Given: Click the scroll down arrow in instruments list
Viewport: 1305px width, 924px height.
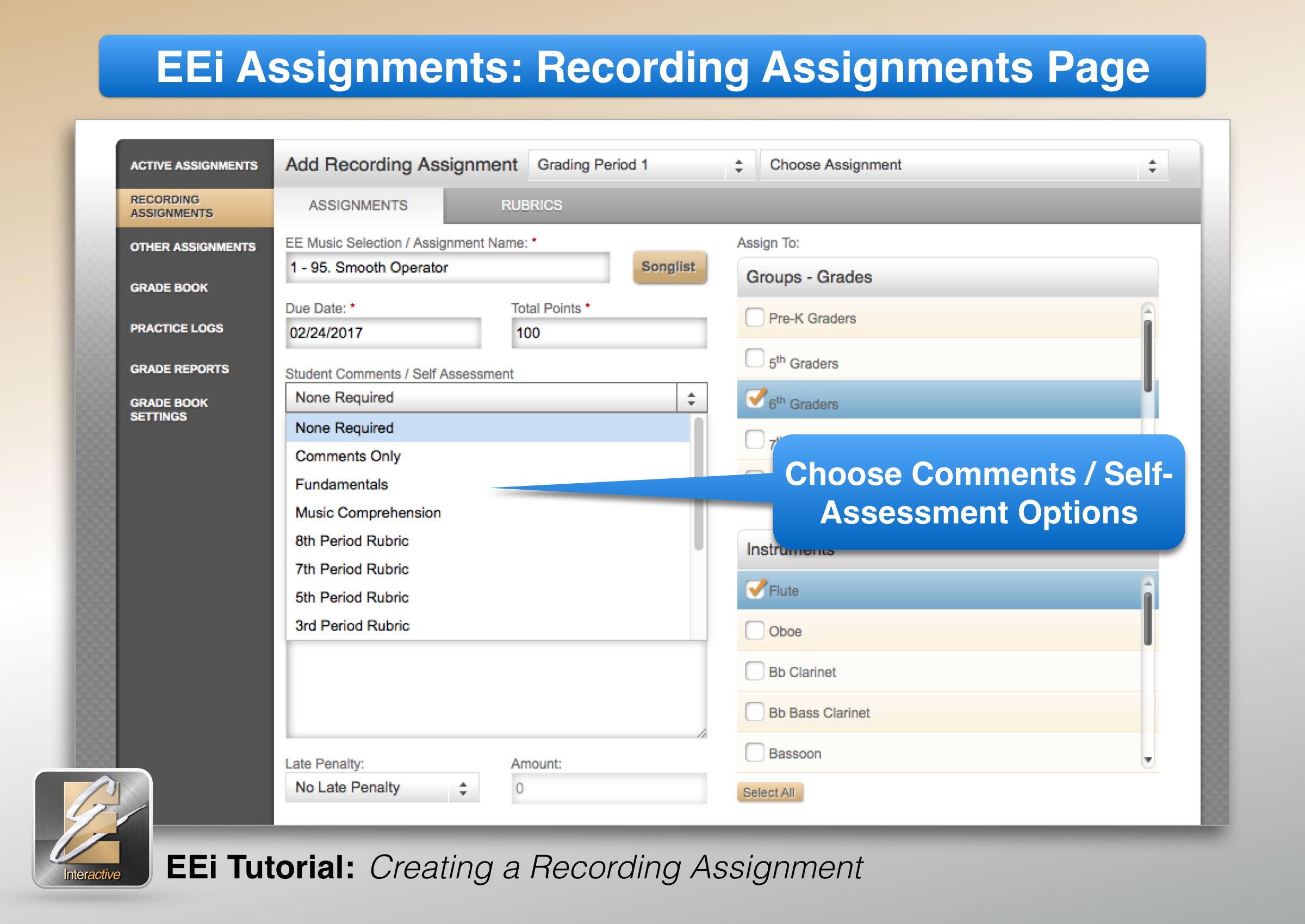Looking at the screenshot, I should coord(1148,760).
